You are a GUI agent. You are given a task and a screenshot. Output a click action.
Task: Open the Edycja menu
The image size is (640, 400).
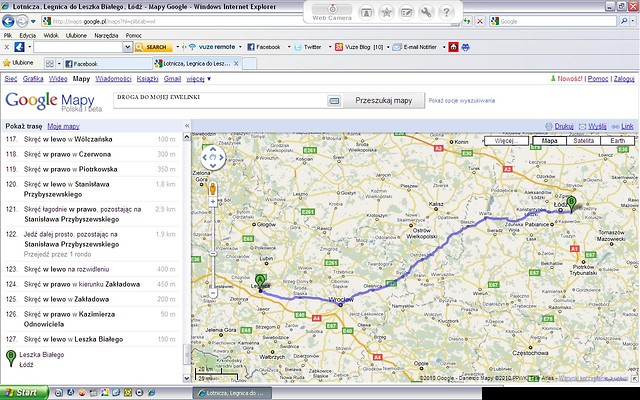[27, 36]
